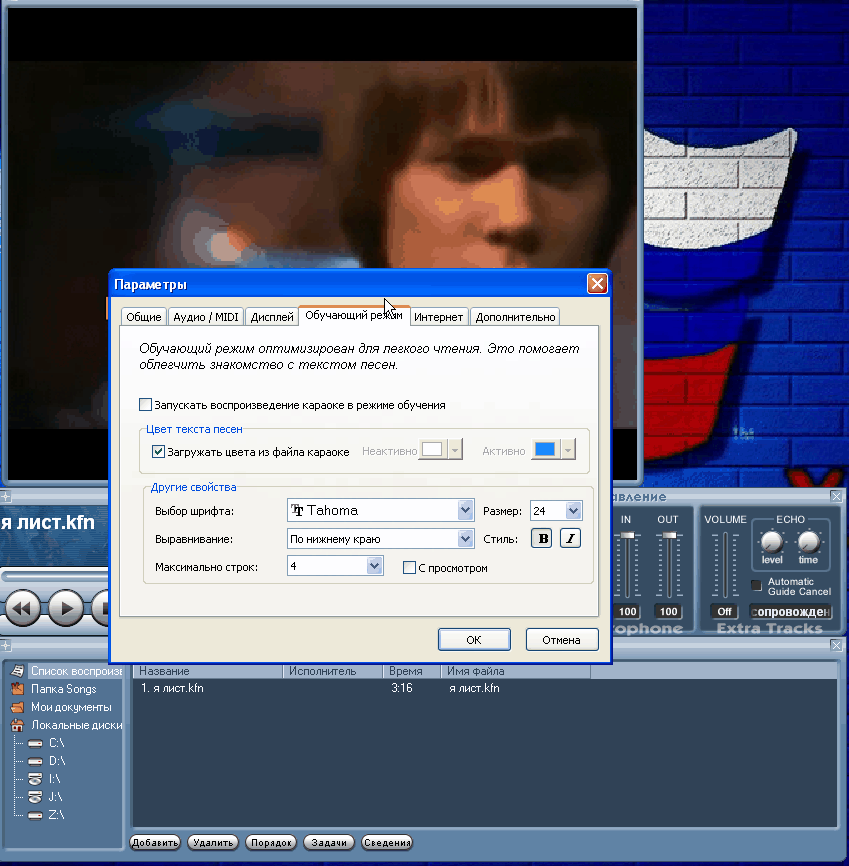The width and height of the screenshot is (849, 866).
Task: Close the Параметры dialog
Action: [597, 284]
